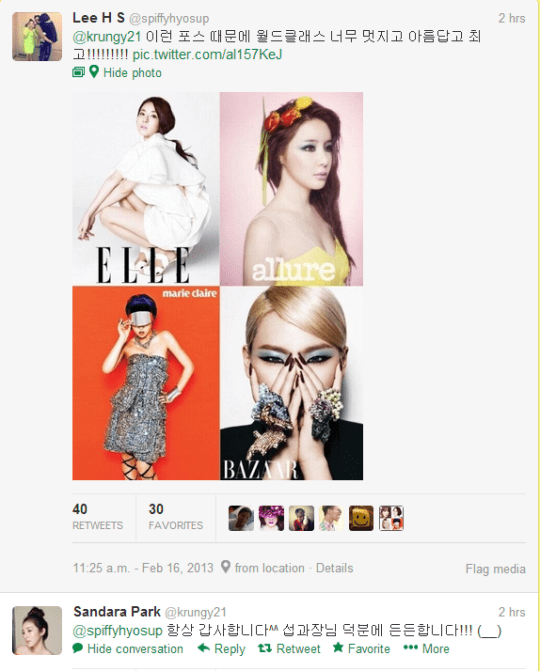Open Sandara Park profile avatar

37,630
